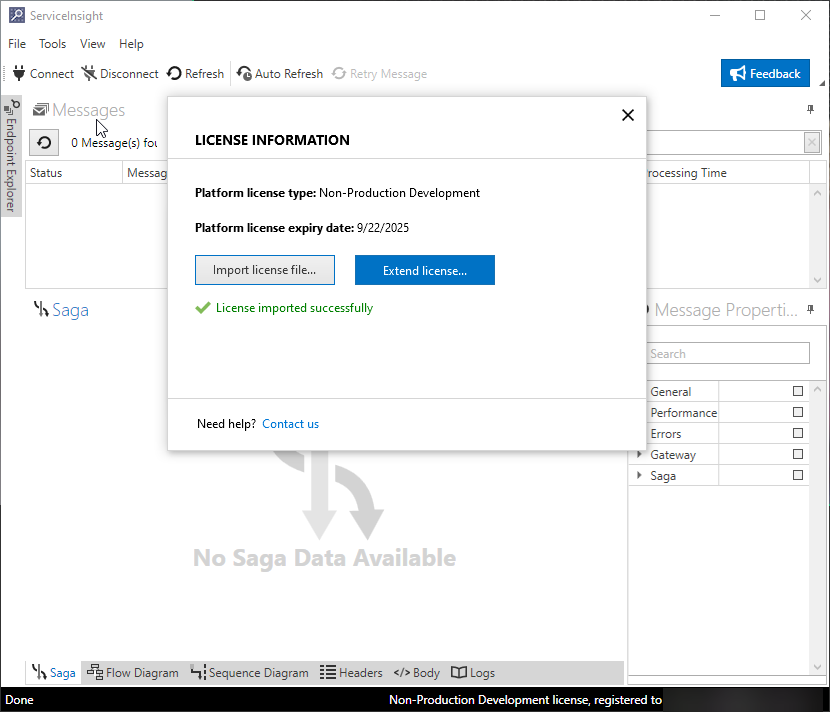Viewport: 830px width, 712px height.
Task: Open the Tools menu
Action: point(52,44)
